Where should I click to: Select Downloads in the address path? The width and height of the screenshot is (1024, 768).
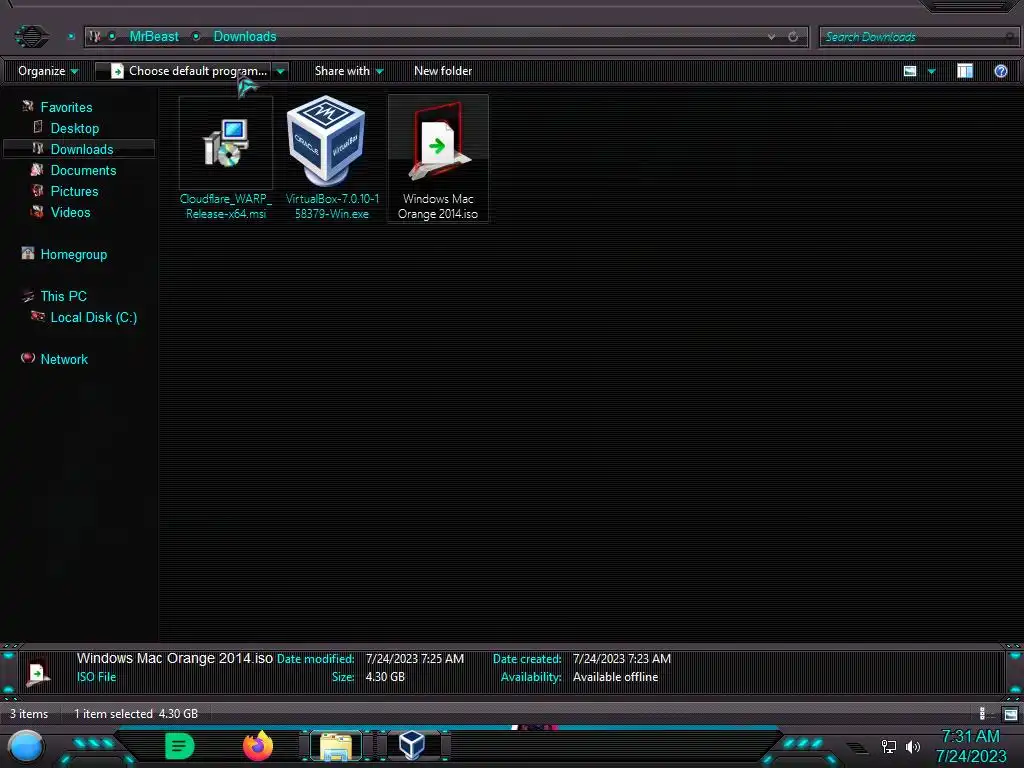point(245,37)
